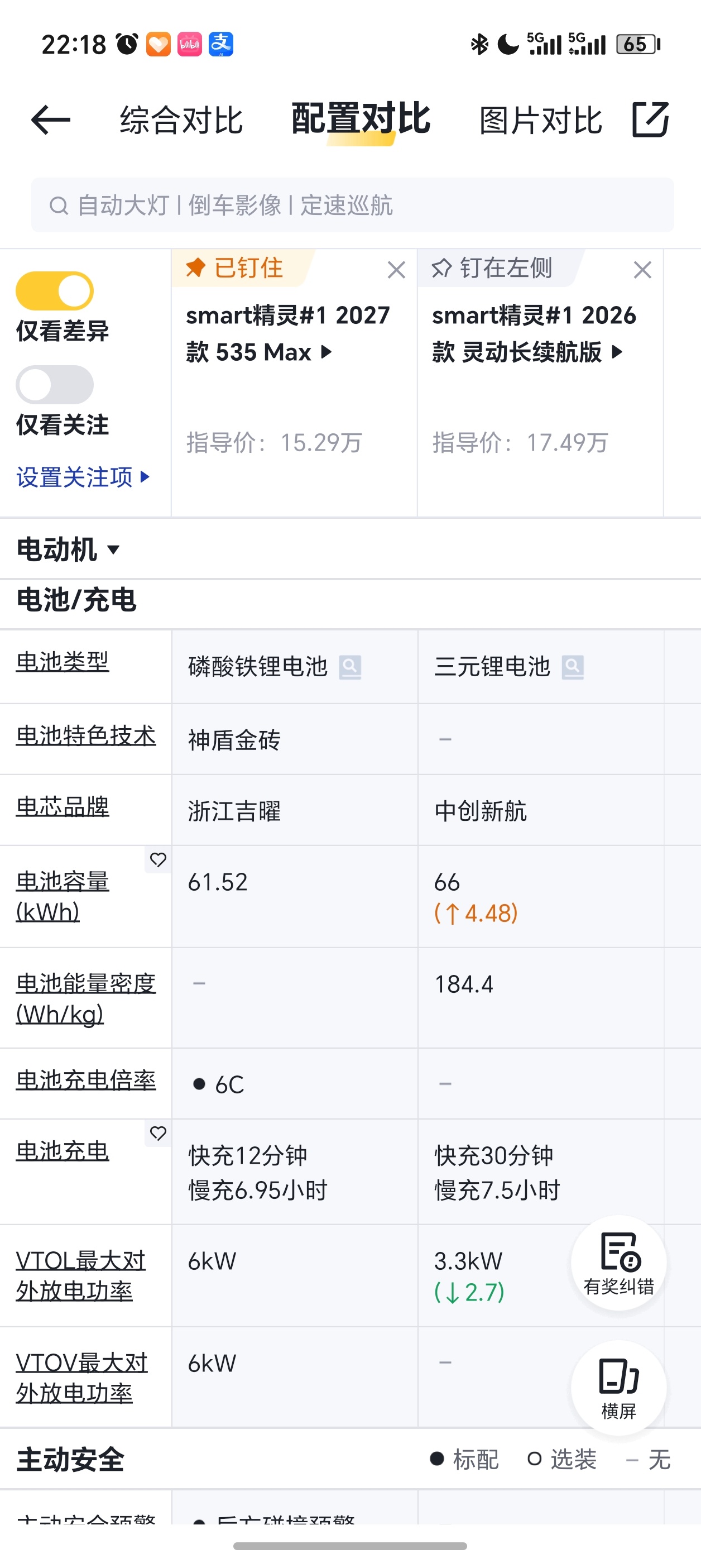Switch to landscape with 横屏 button
Image resolution: width=701 pixels, height=1568 pixels.
618,1388
